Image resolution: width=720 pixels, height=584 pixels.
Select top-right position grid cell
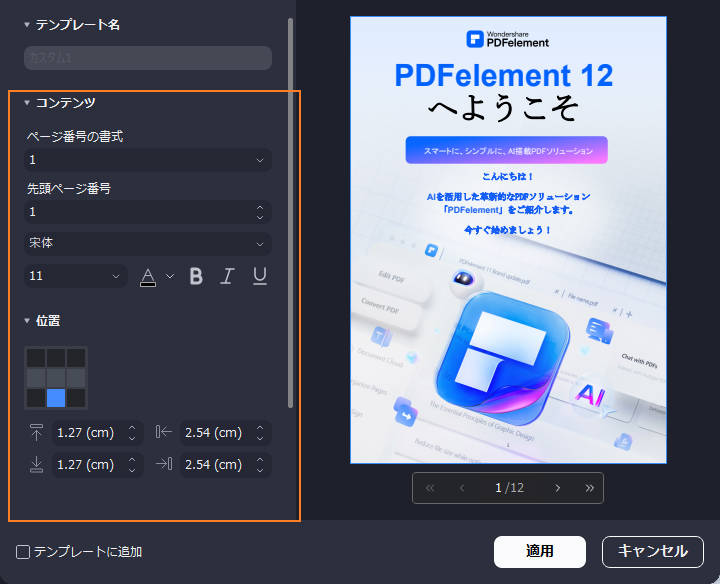76,358
